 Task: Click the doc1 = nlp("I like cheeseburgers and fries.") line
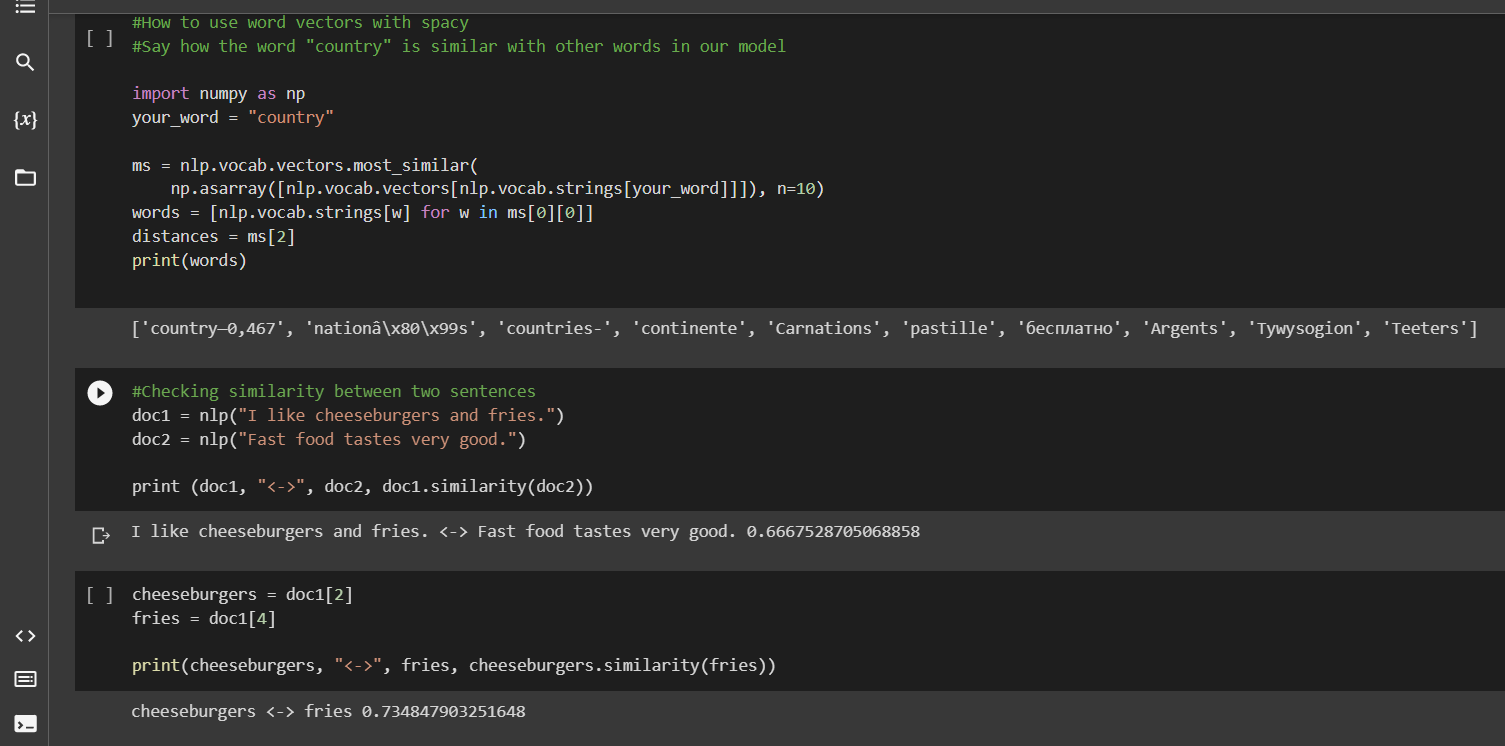[x=348, y=416]
